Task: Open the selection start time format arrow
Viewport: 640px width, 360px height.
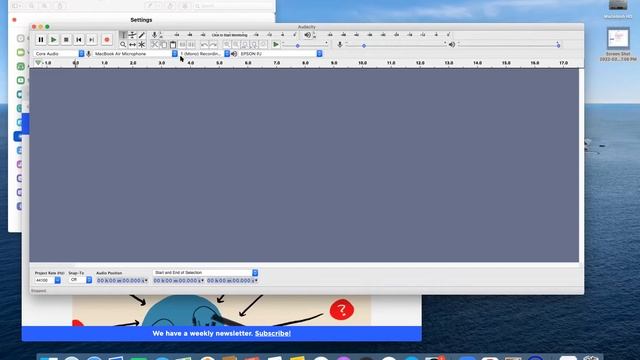Action: tap(203, 280)
